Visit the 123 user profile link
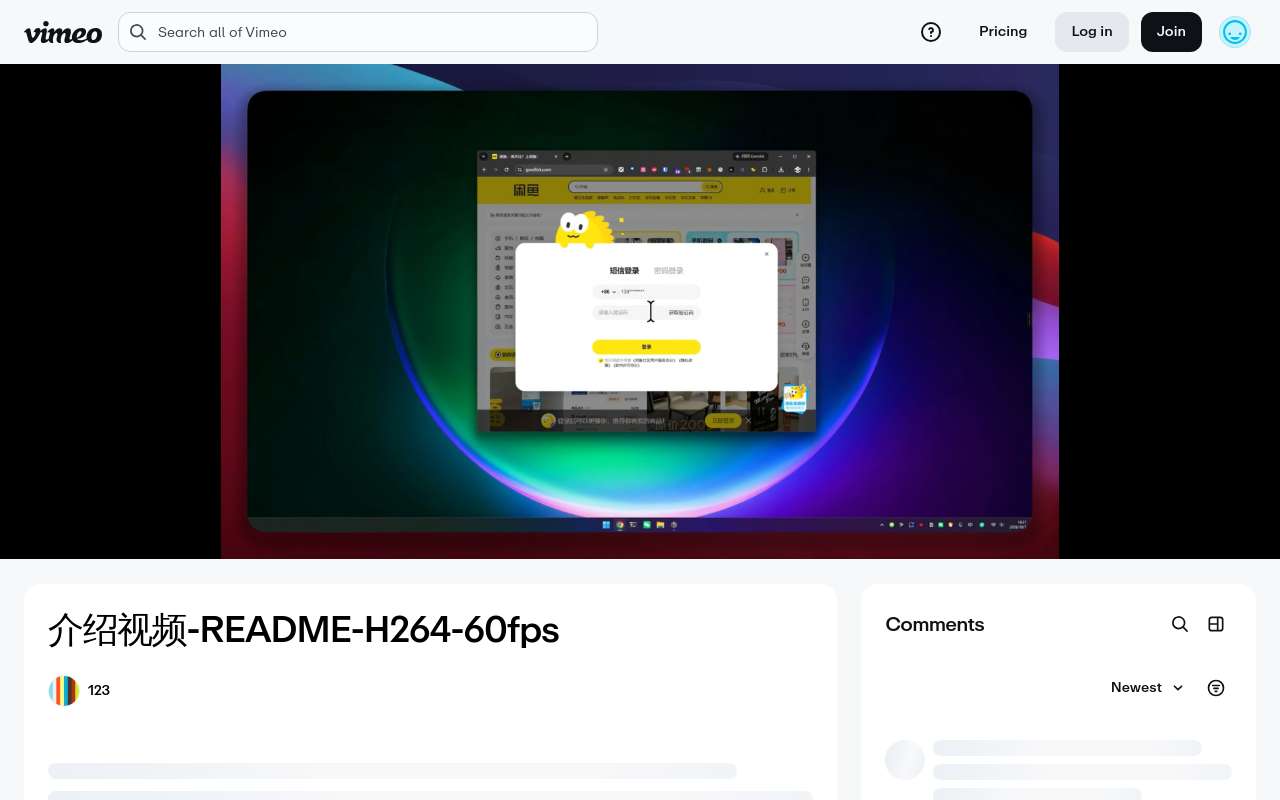 click(x=99, y=691)
